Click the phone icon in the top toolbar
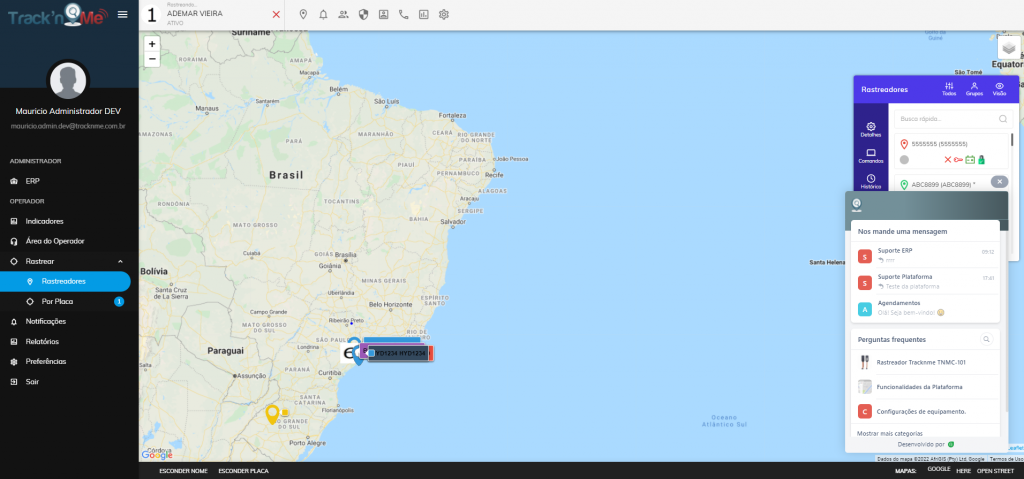1024x479 pixels. pyautogui.click(x=404, y=14)
